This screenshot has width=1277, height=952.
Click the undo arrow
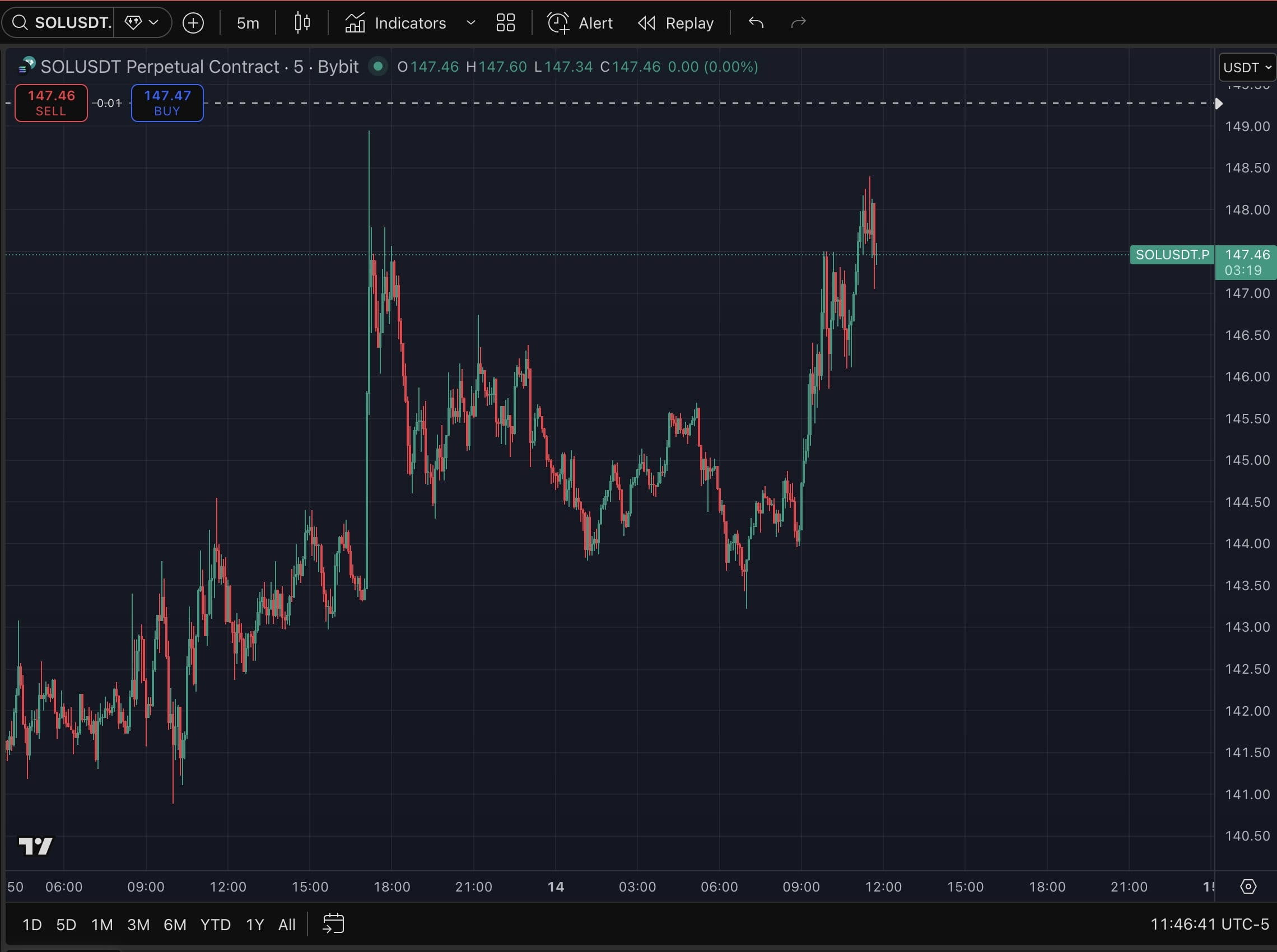pos(756,23)
